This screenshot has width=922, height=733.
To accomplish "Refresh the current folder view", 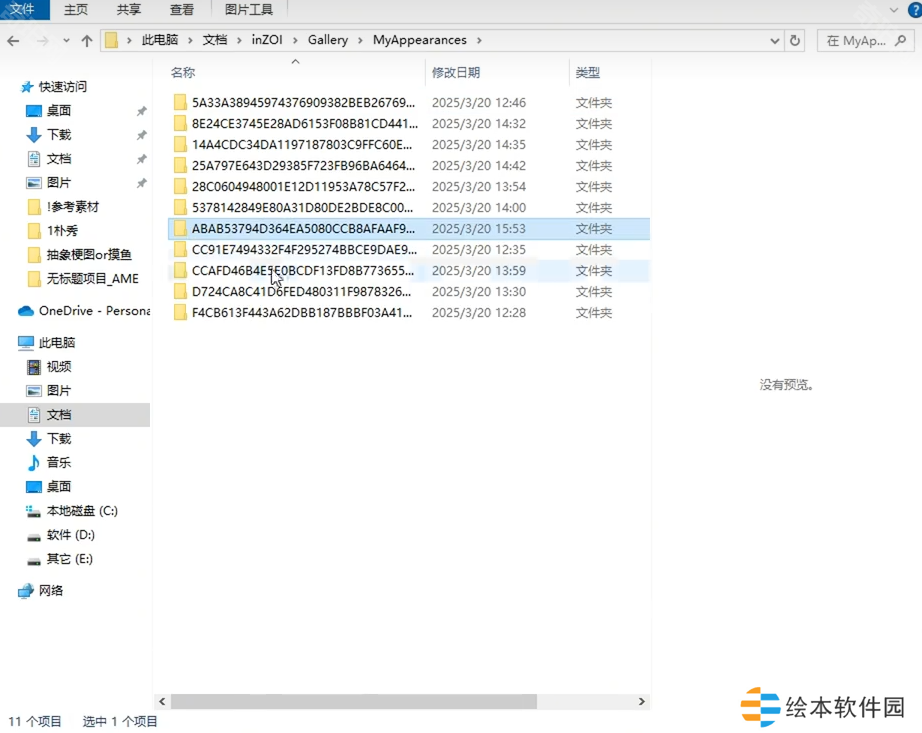I will point(795,41).
